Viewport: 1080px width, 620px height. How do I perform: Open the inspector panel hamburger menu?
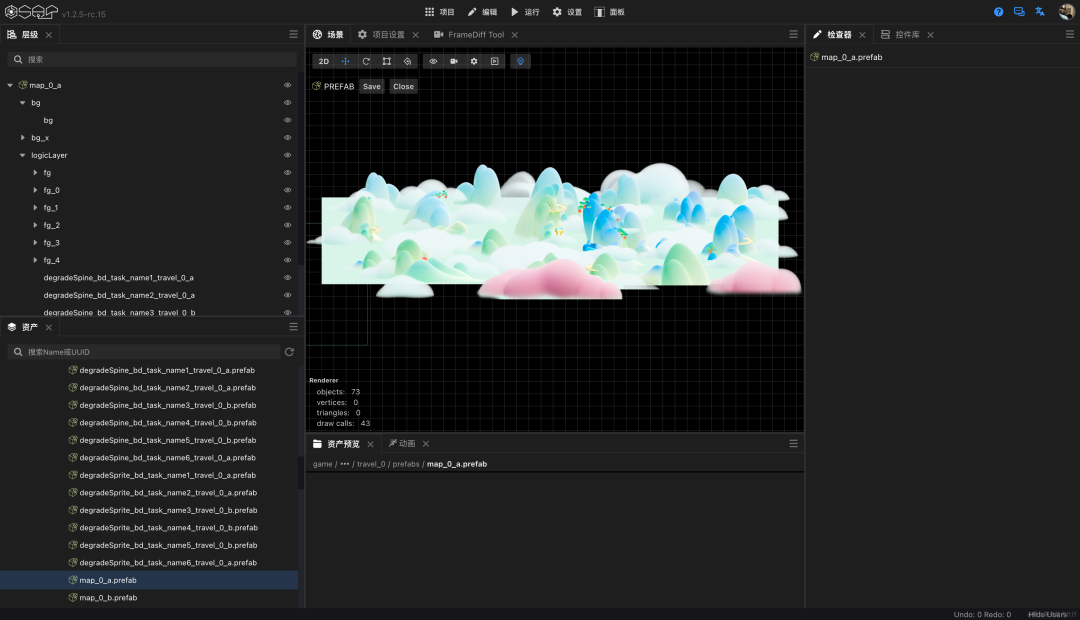point(1070,34)
